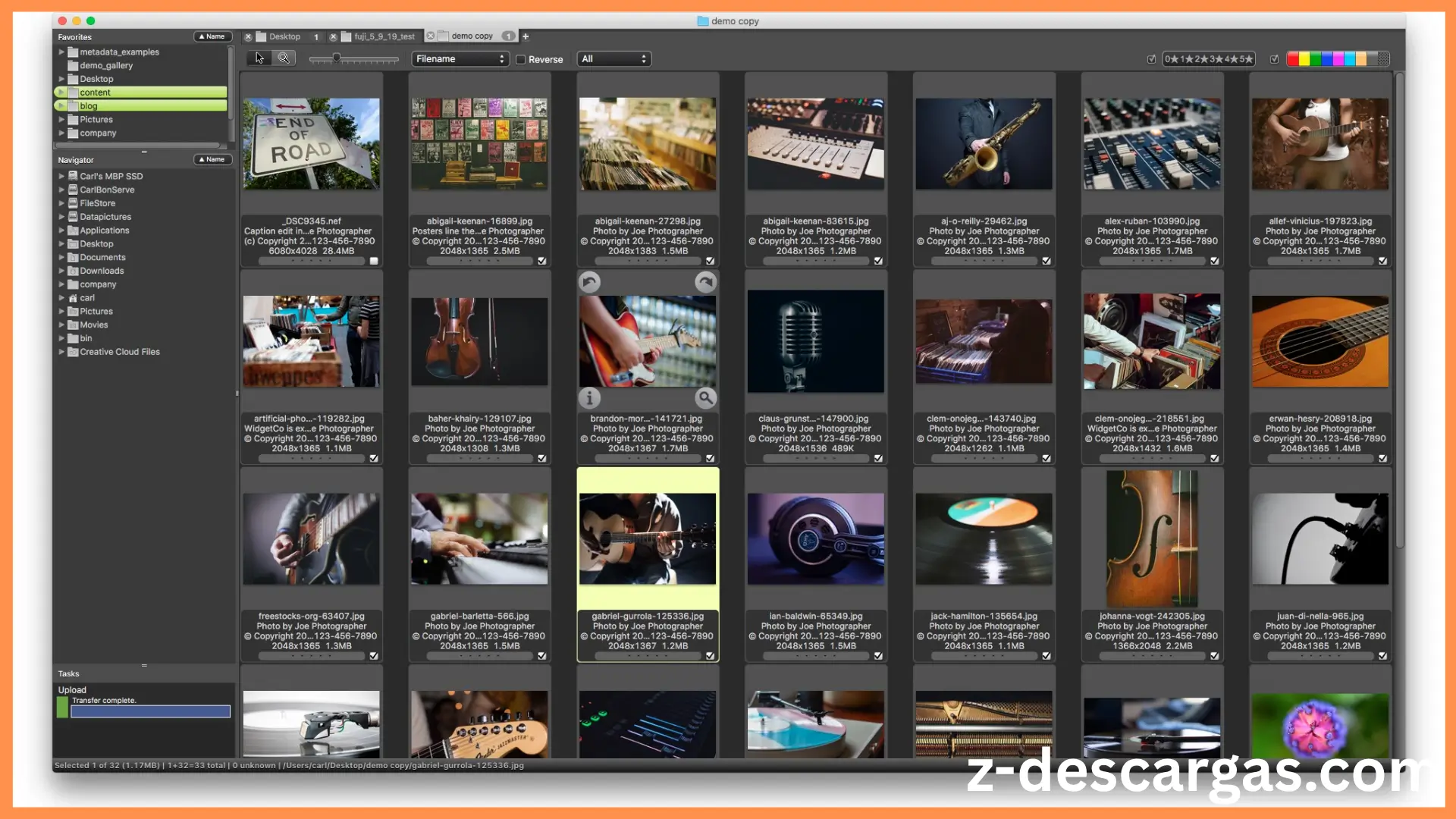Filter by 5 star rating
This screenshot has height=819, width=1456.
tap(1245, 58)
